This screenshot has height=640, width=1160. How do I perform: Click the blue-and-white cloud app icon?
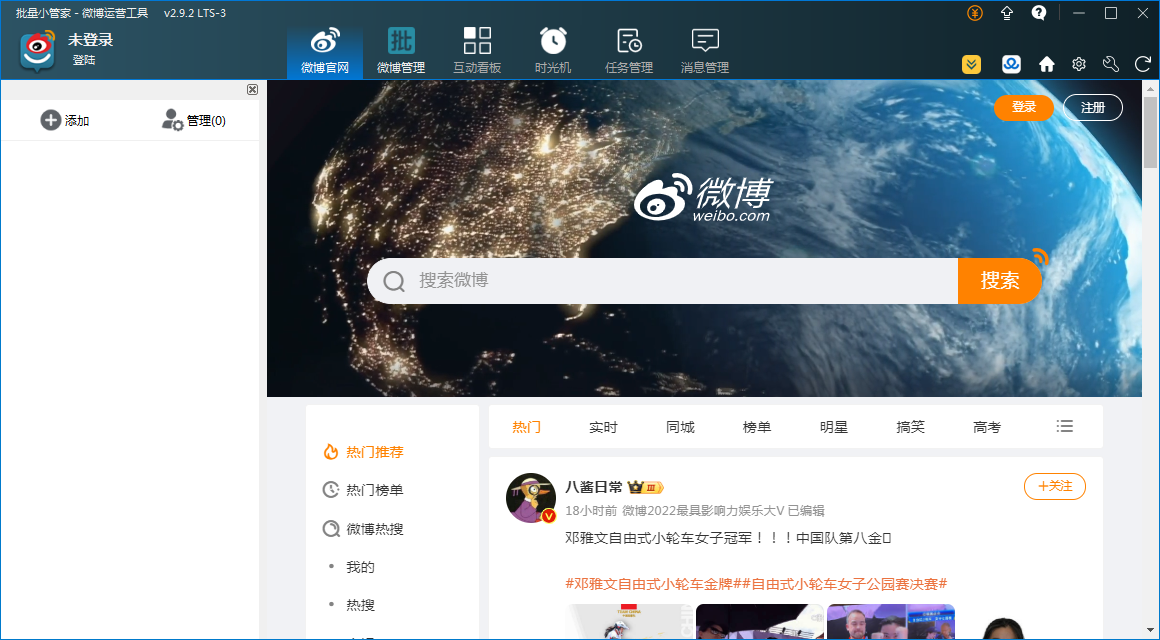coord(1011,64)
